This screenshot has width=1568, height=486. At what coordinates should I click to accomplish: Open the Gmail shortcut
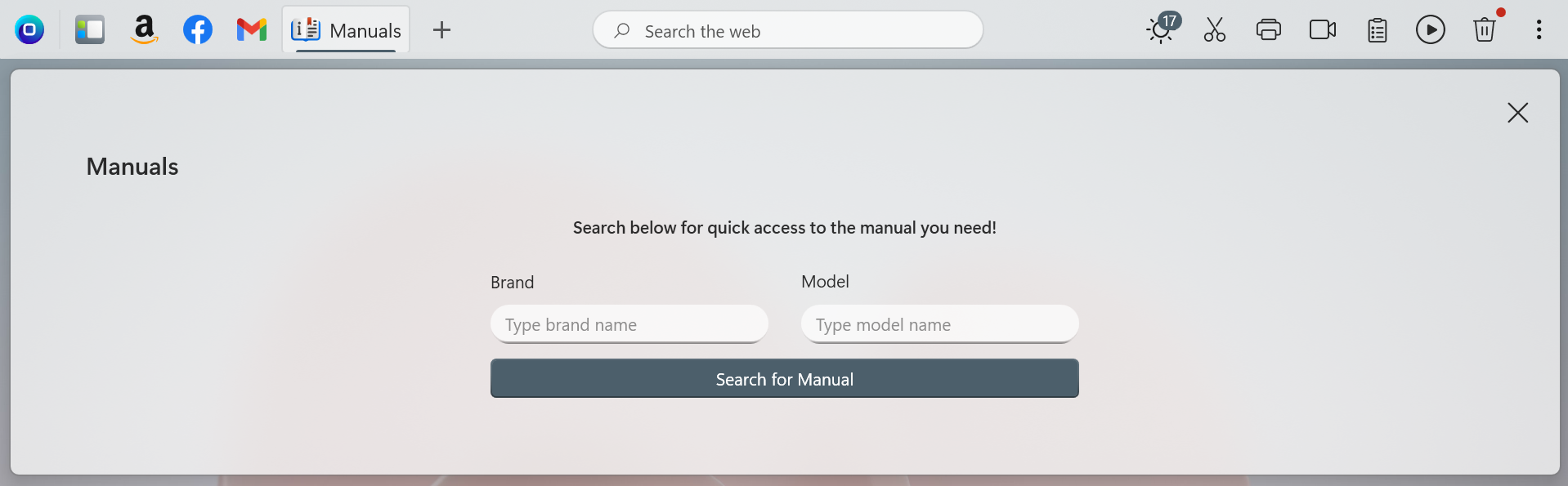point(251,29)
